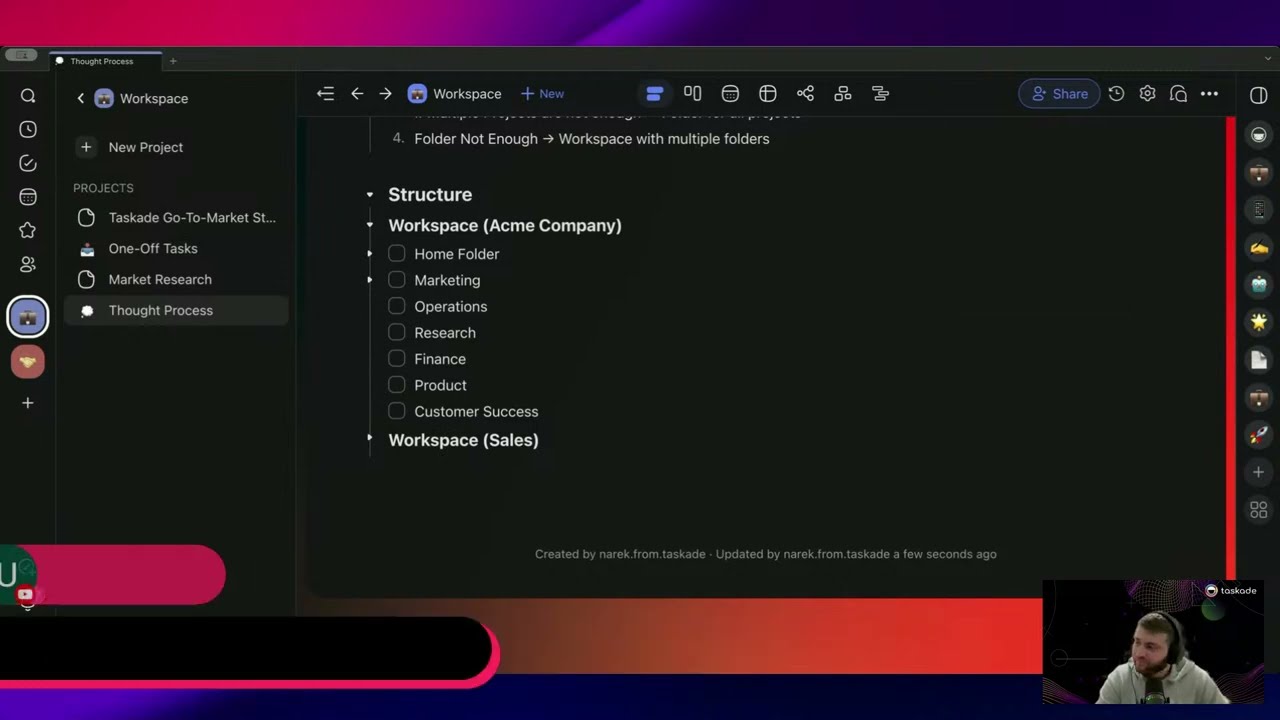Open the recent activity clock icon
Image resolution: width=1280 pixels, height=720 pixels.
point(28,130)
